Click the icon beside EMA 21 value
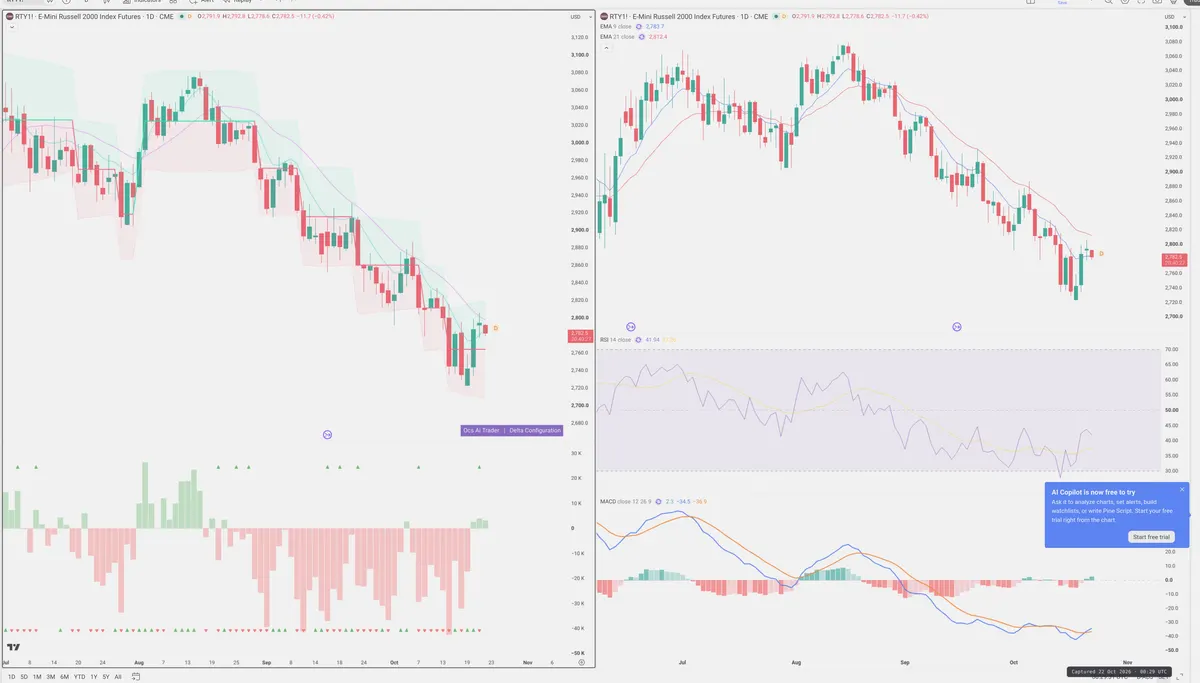 (642, 36)
